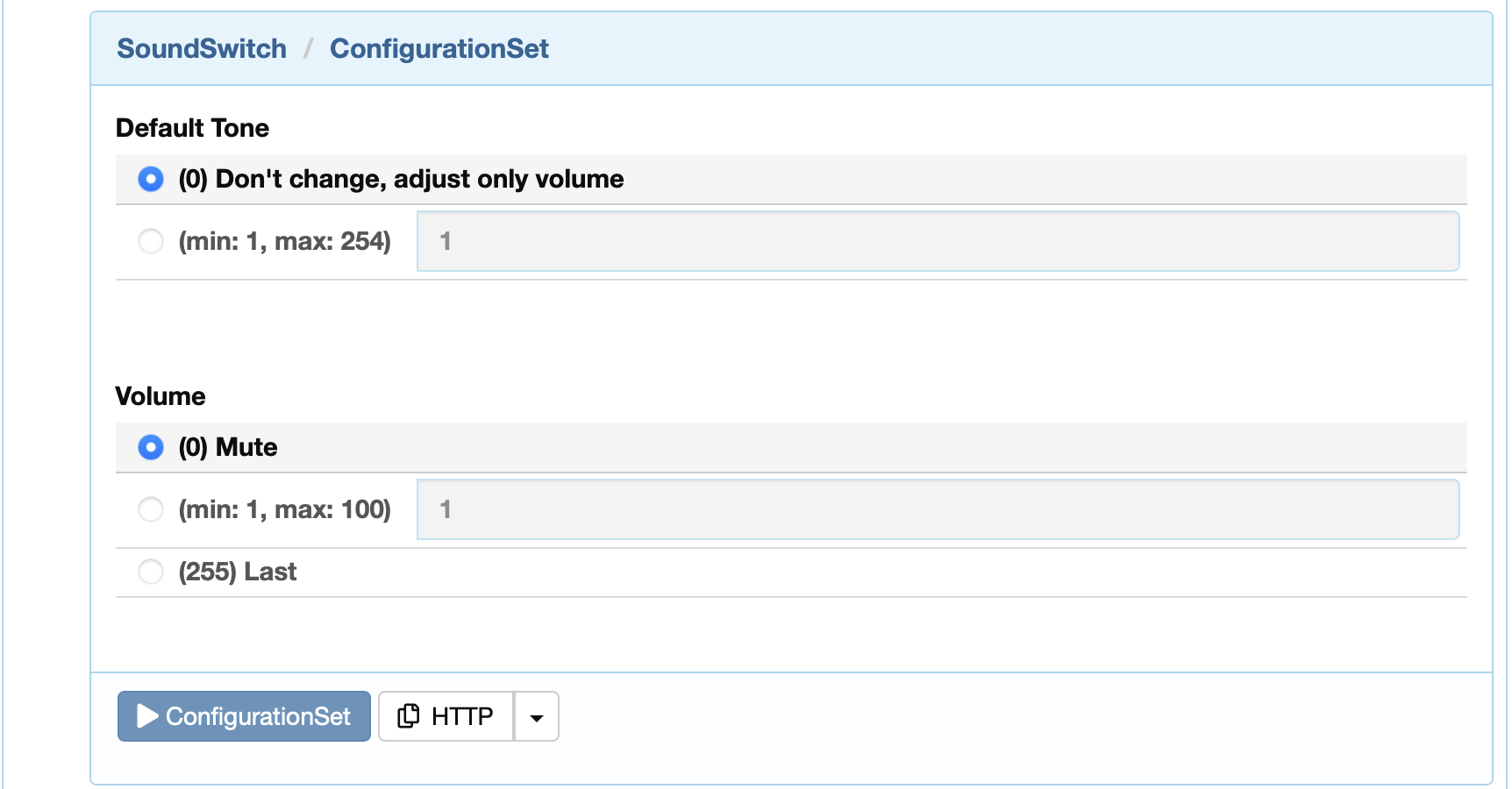
Task: Click the "Default Tone" section heading
Action: pyautogui.click(x=192, y=128)
